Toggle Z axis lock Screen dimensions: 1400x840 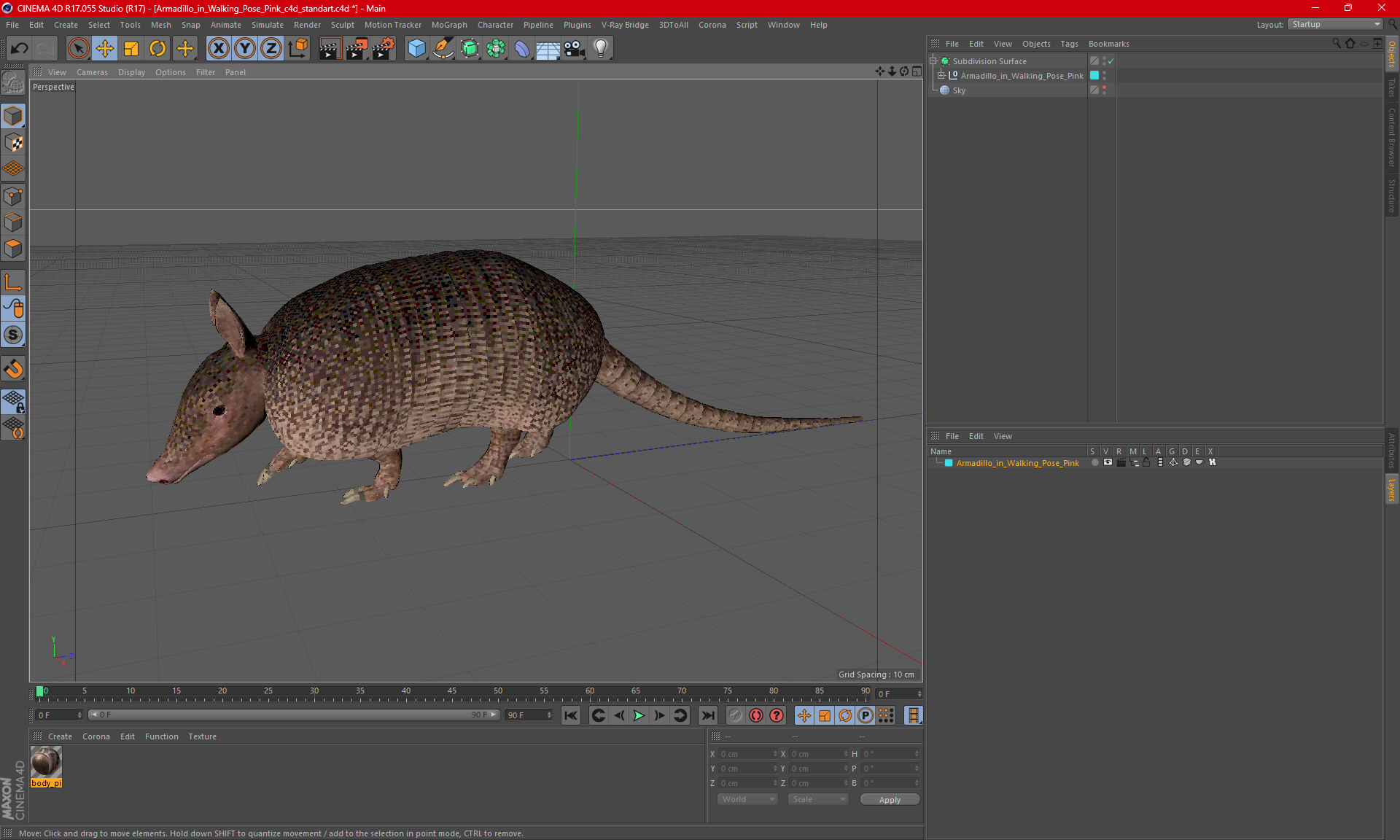pyautogui.click(x=271, y=49)
